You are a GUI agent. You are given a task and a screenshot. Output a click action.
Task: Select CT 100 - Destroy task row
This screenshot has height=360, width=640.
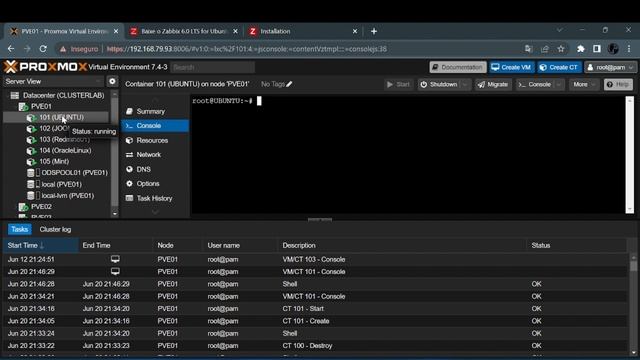[x=316, y=346]
